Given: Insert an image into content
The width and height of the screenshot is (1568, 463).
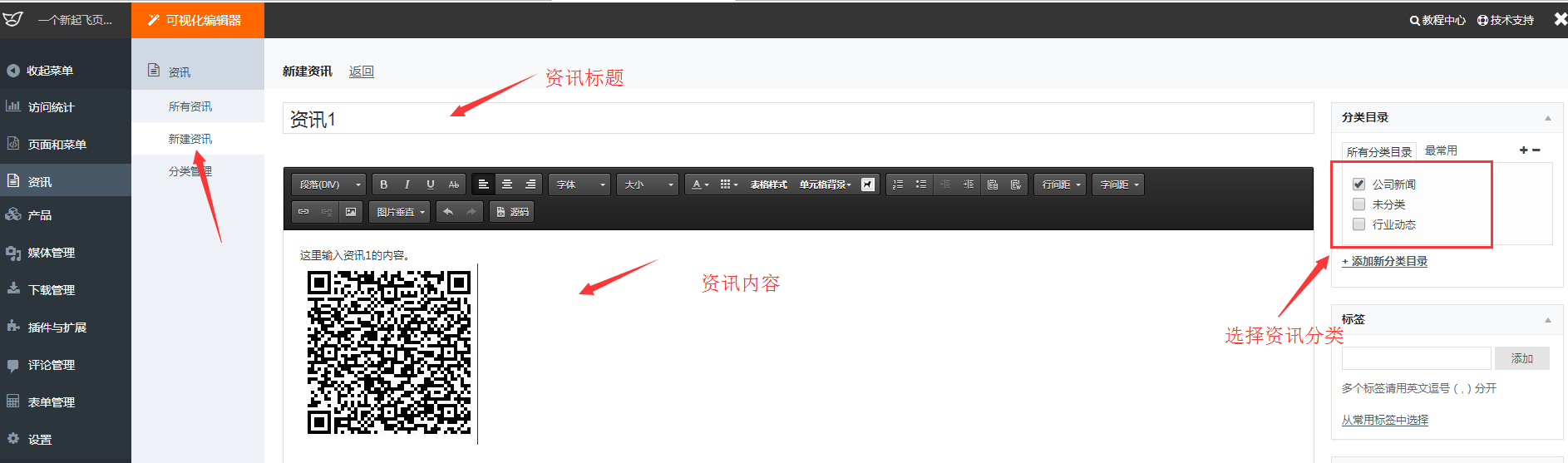Looking at the screenshot, I should tap(351, 212).
